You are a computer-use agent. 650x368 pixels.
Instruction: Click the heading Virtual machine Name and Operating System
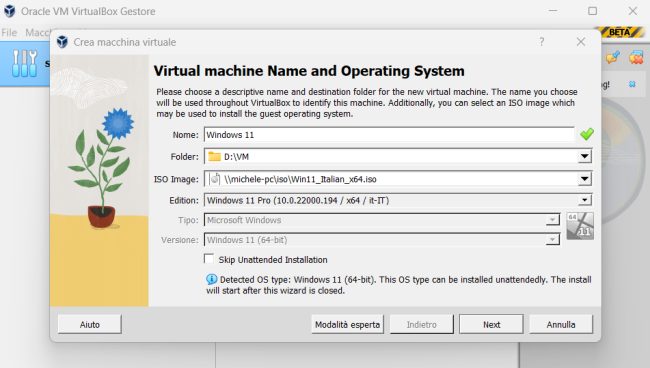point(309,71)
